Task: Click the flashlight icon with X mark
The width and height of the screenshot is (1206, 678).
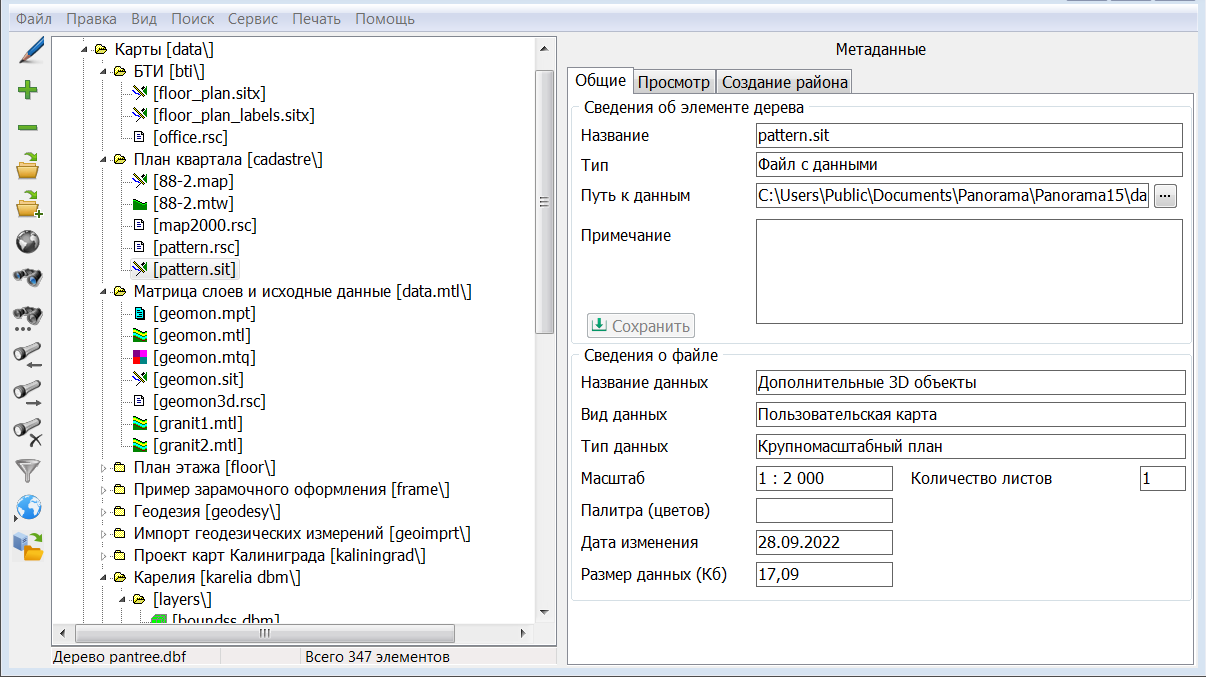Action: click(x=28, y=431)
